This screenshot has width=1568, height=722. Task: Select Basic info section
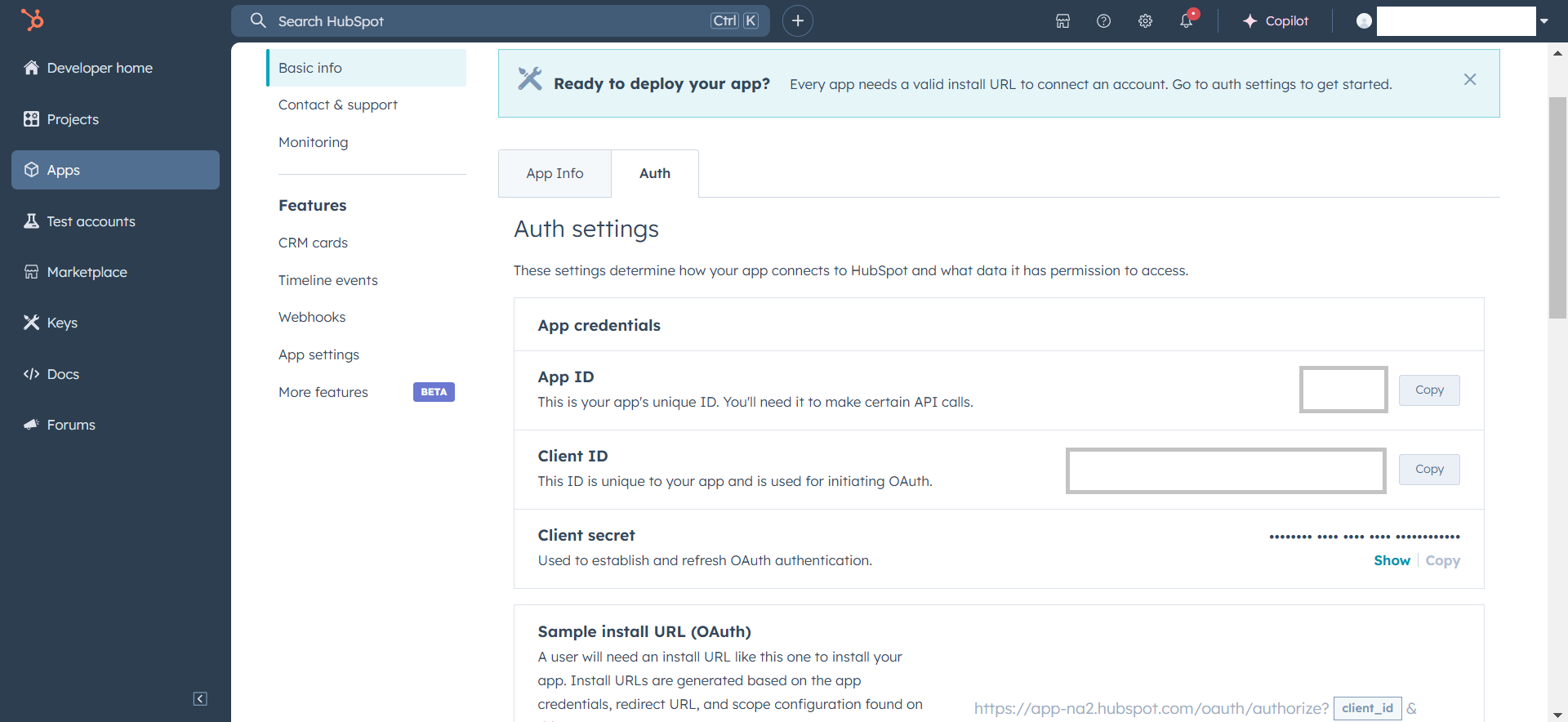(x=366, y=68)
